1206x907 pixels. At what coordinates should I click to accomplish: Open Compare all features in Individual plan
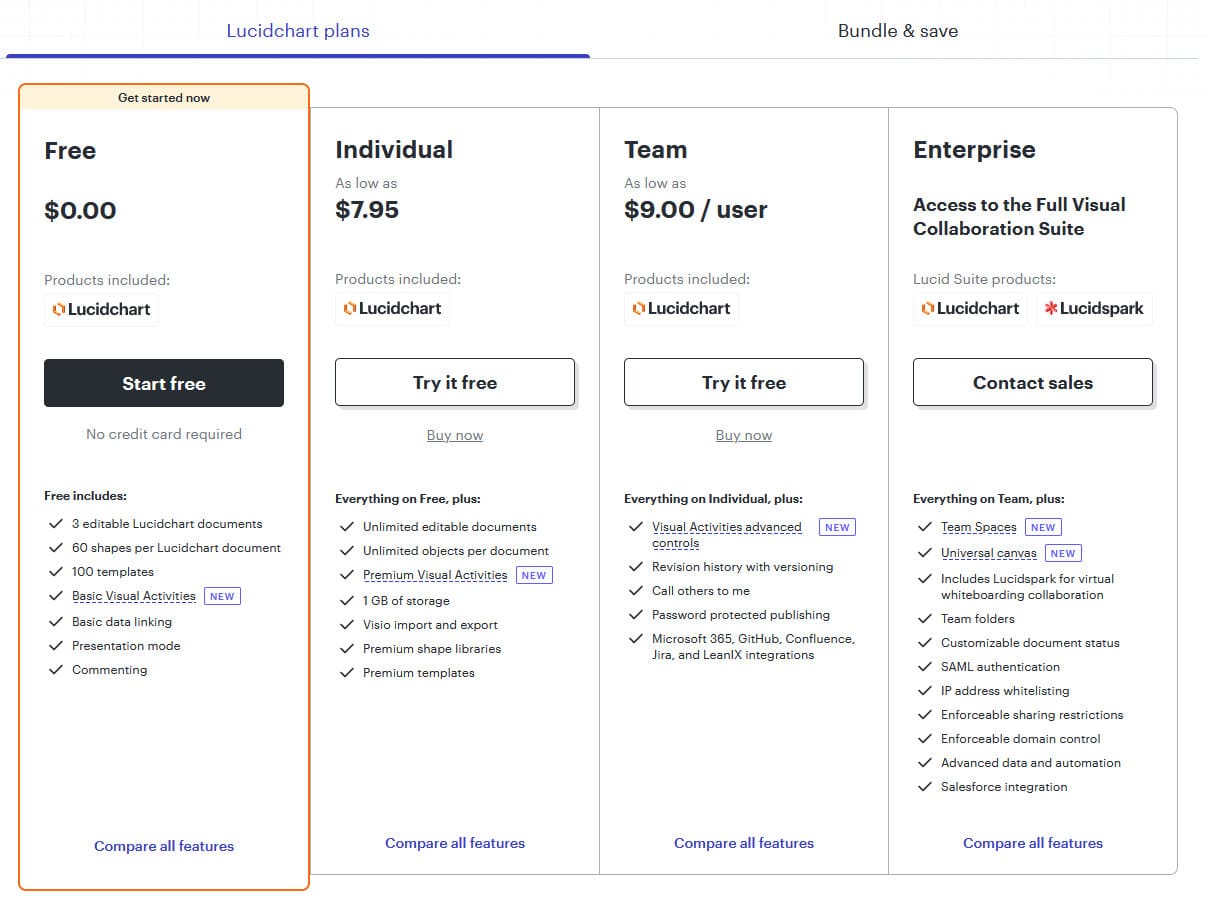[455, 843]
